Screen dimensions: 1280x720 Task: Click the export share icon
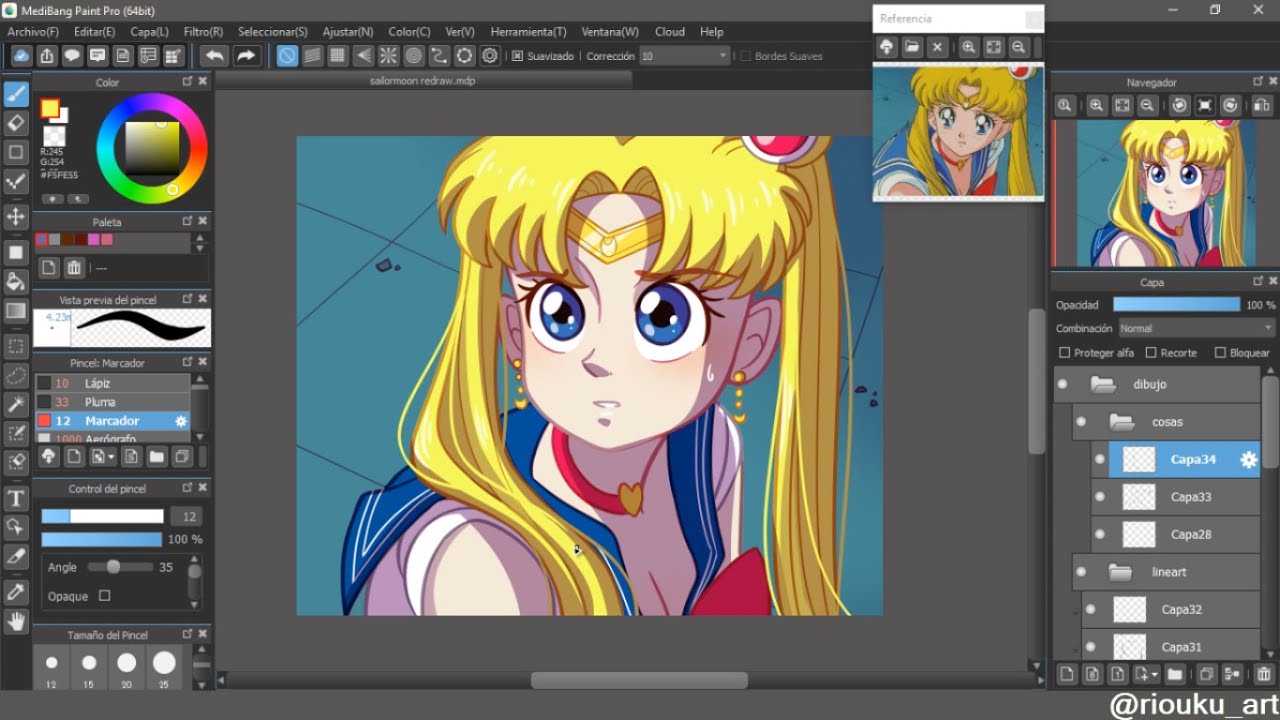(46, 56)
